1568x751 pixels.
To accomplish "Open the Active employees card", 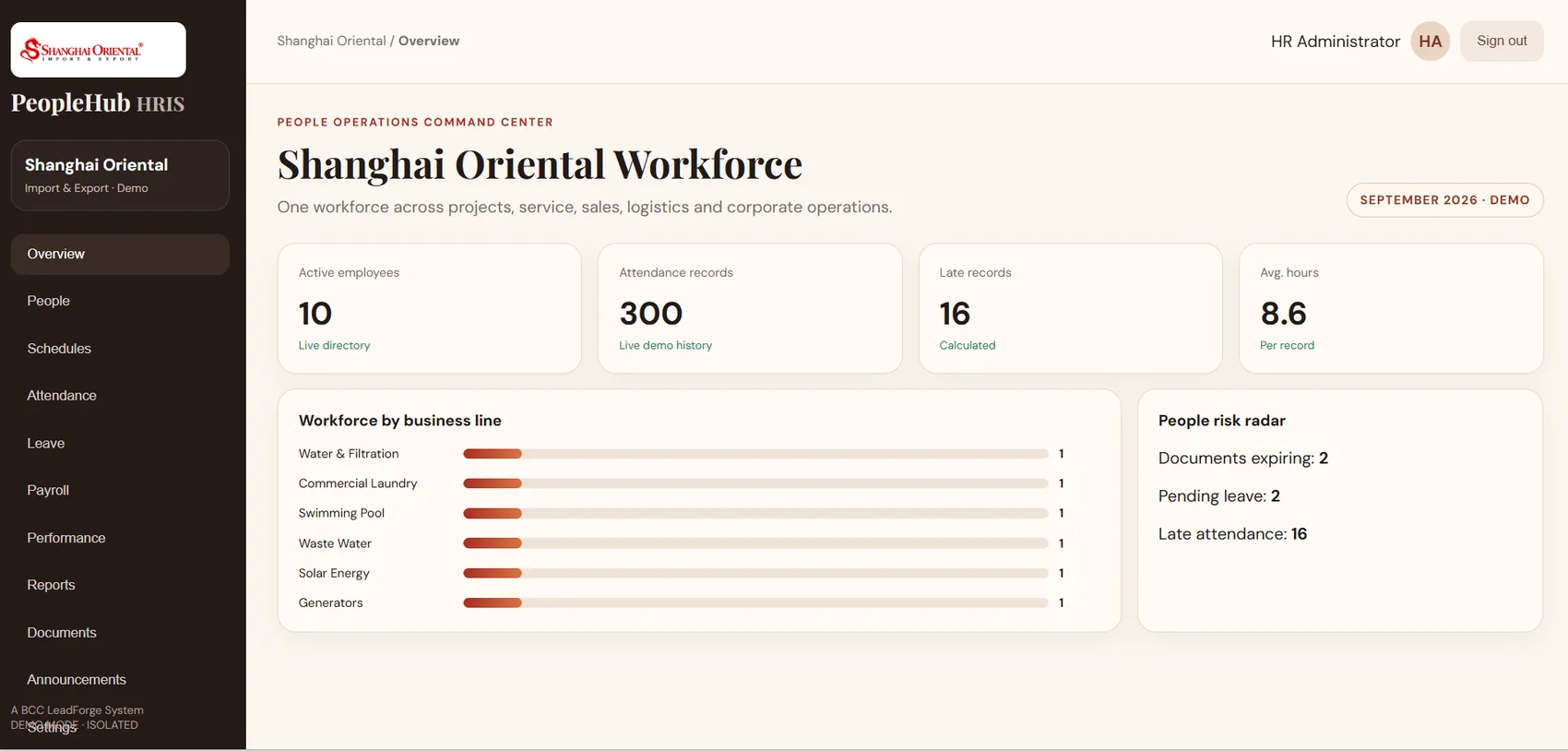I will click(430, 308).
